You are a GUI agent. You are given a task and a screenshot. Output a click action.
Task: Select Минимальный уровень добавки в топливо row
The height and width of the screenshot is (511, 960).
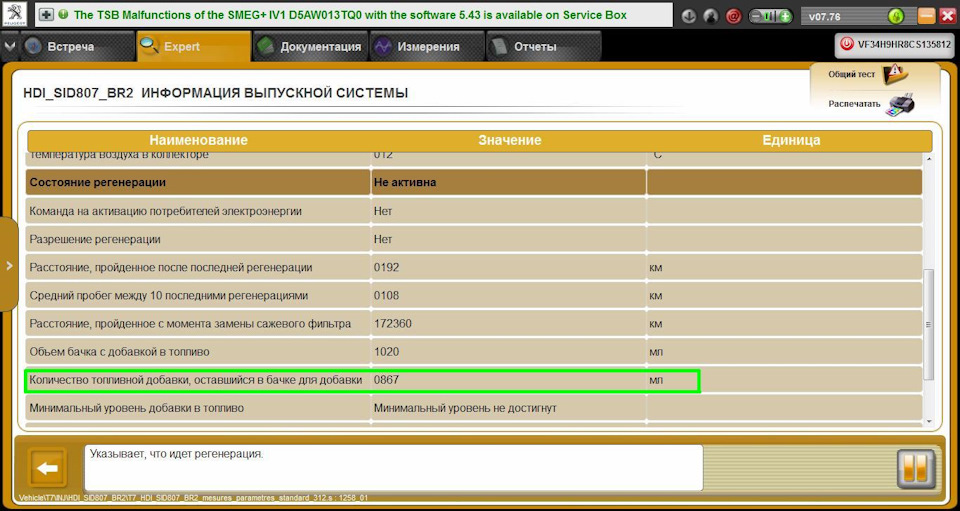click(474, 408)
